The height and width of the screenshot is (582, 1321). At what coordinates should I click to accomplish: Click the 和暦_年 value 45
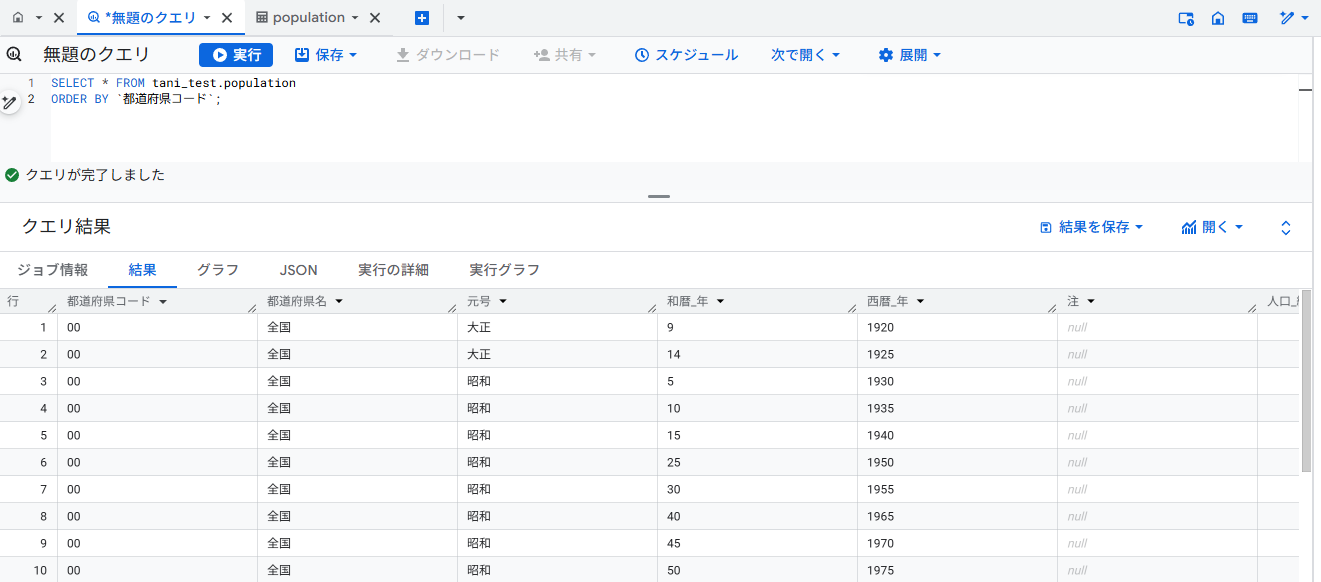tap(674, 543)
